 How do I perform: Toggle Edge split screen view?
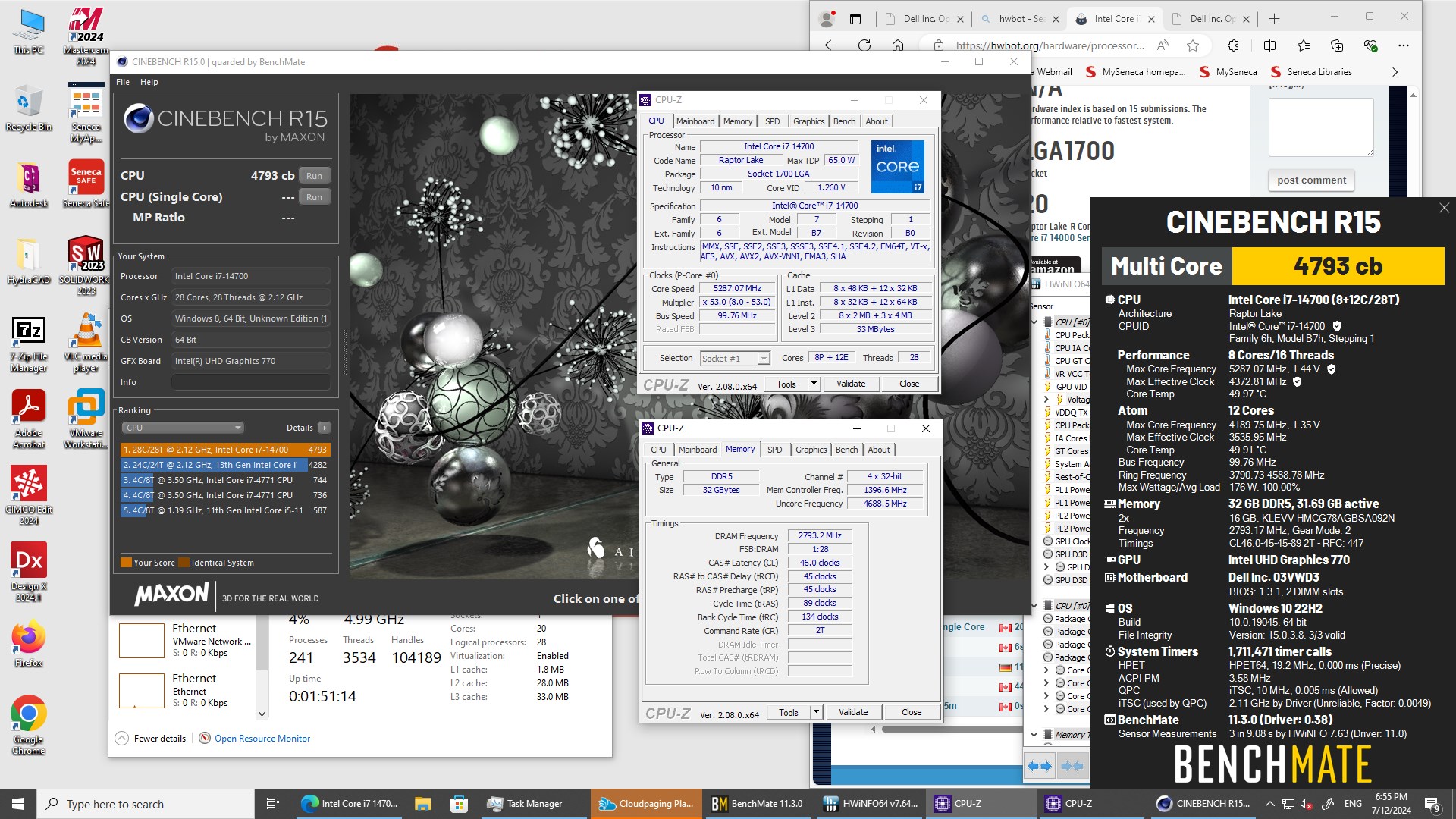pyautogui.click(x=1269, y=45)
